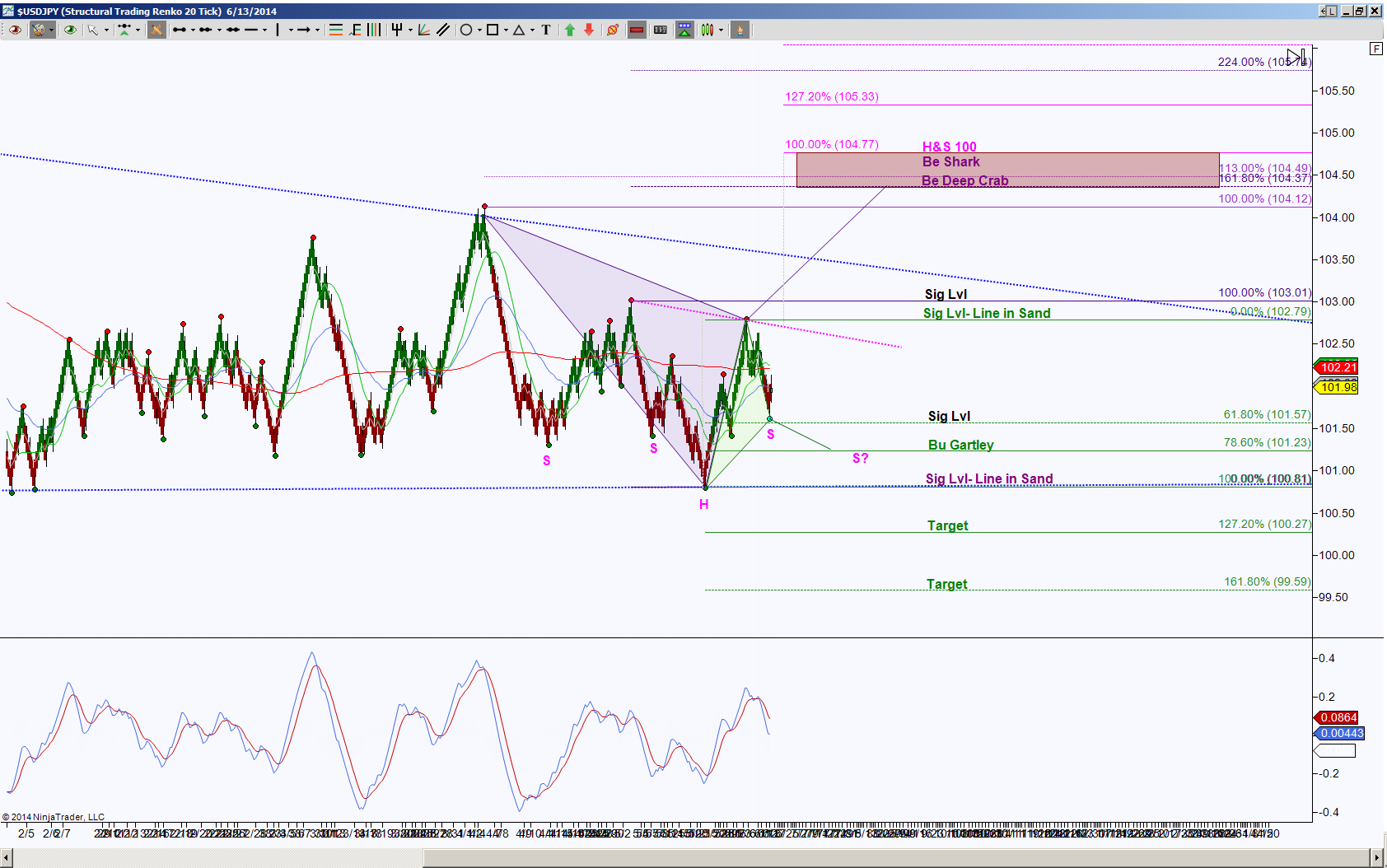Image resolution: width=1387 pixels, height=868 pixels.
Task: Select the vertical line tool
Action: tap(278, 30)
